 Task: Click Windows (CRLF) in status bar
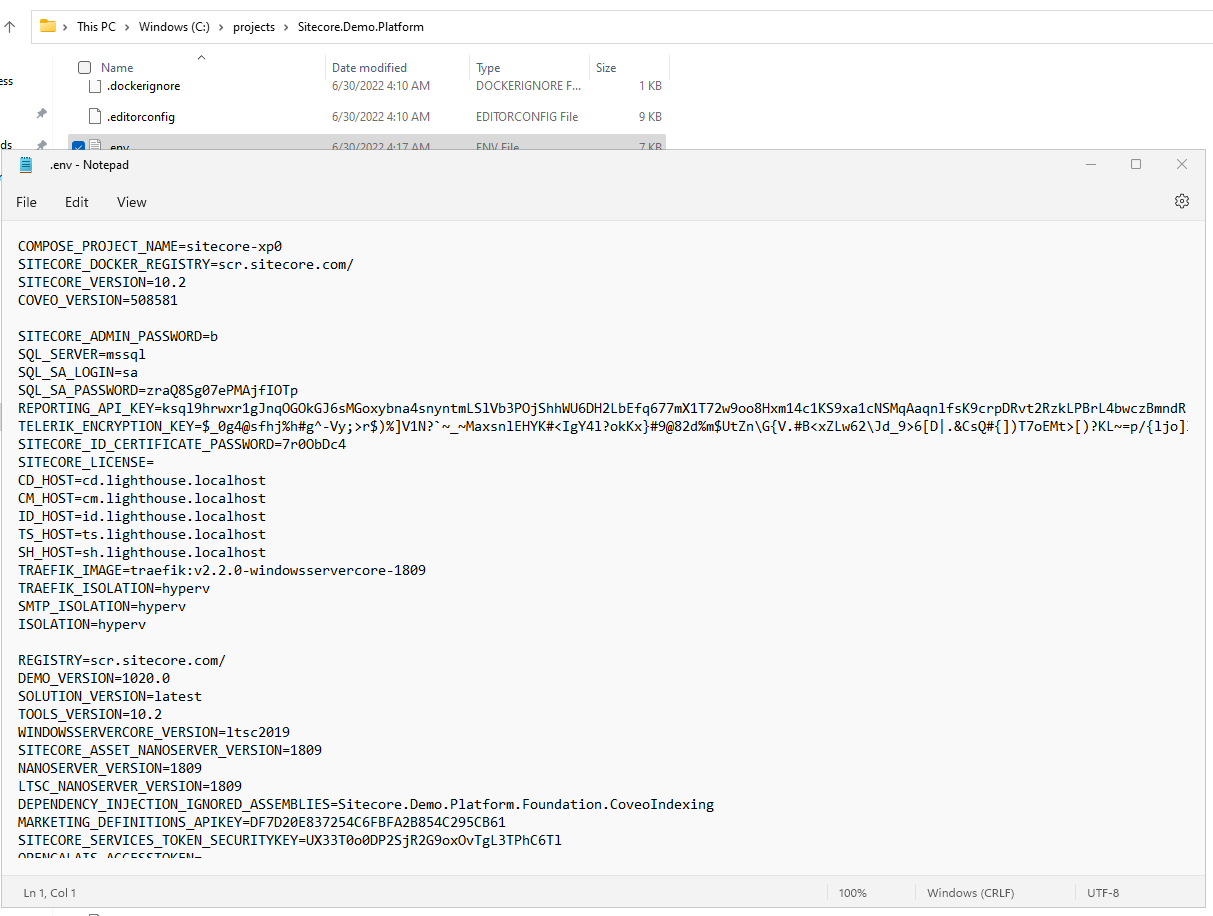coord(970,892)
